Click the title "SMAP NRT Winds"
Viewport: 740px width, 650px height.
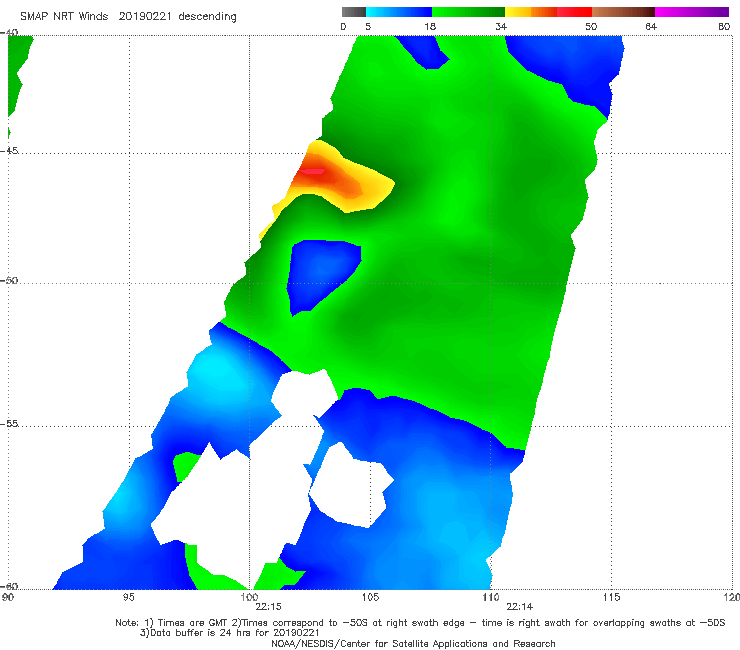[x=64, y=16]
